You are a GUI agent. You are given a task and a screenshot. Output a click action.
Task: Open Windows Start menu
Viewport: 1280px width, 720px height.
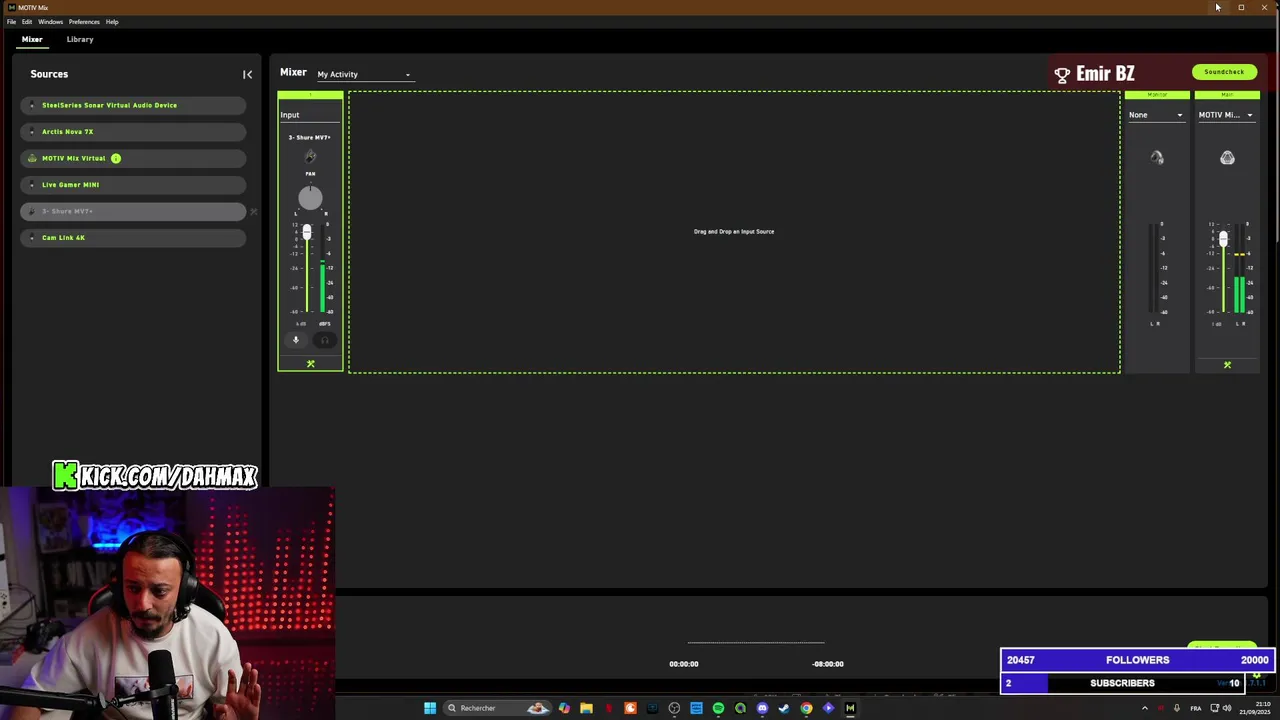pyautogui.click(x=430, y=708)
